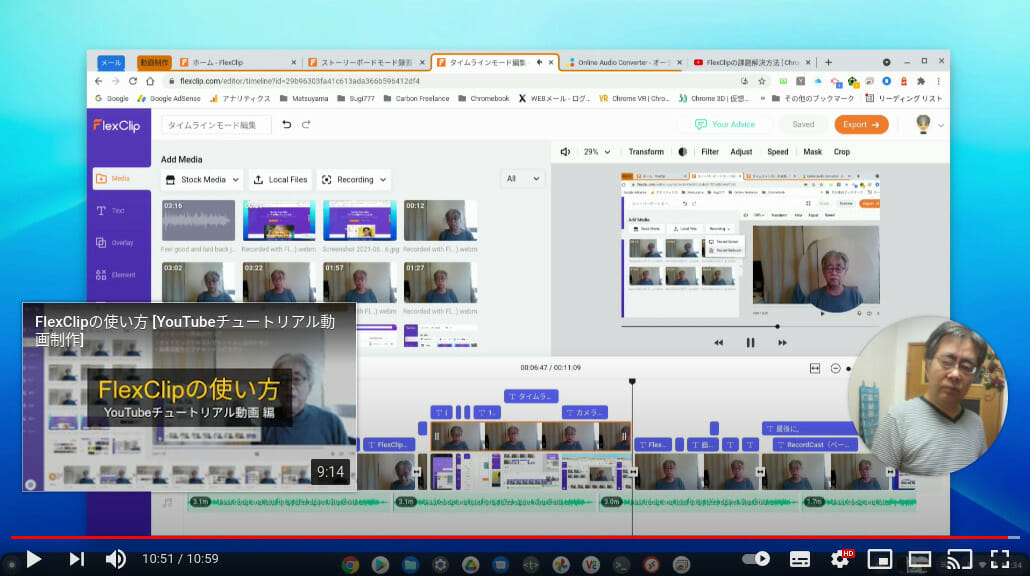Open the Adjust tool
This screenshot has height=576, width=1030.
741,152
